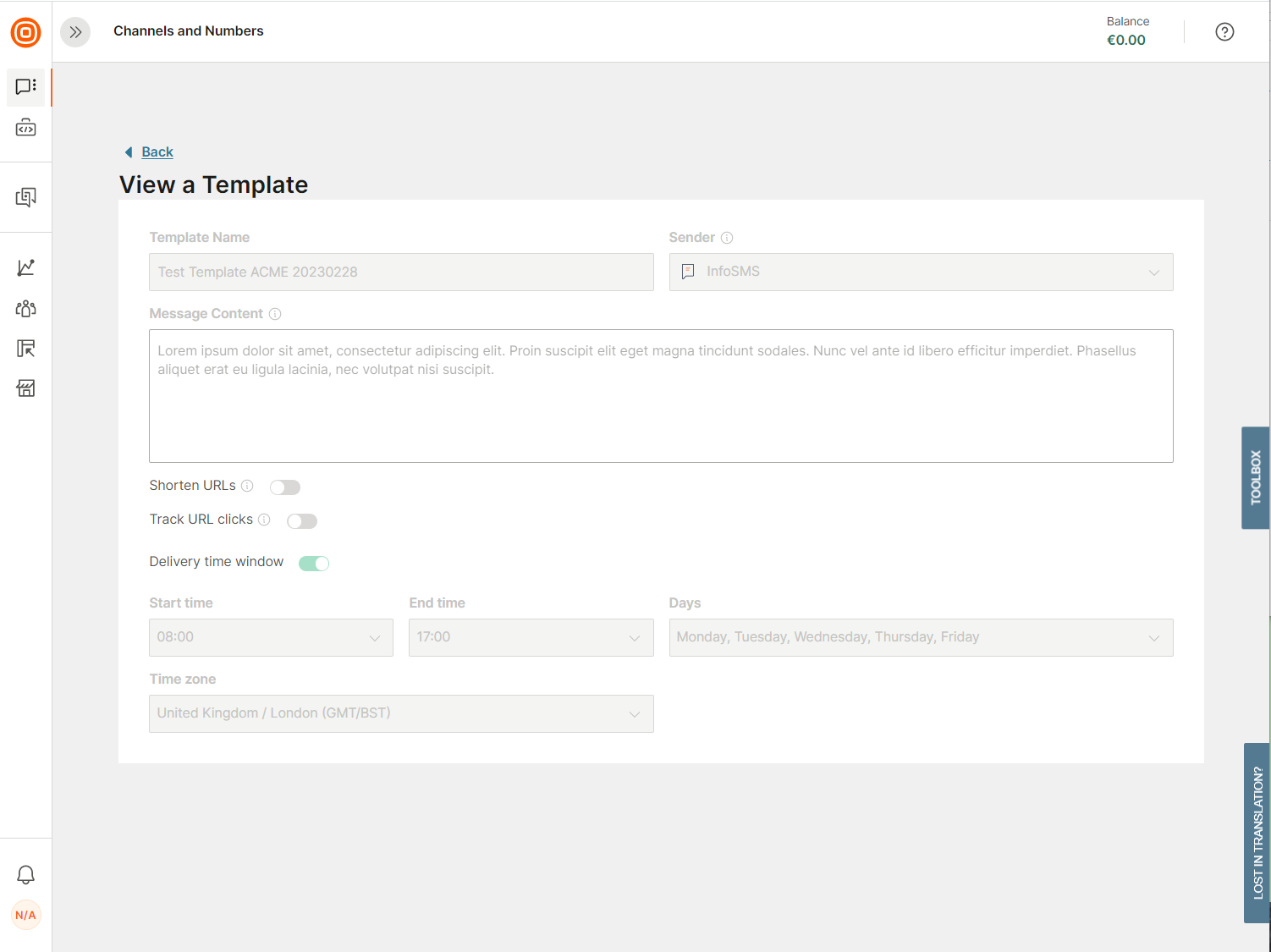The width and height of the screenshot is (1271, 952).
Task: Expand the Start time dropdown
Action: (271, 637)
